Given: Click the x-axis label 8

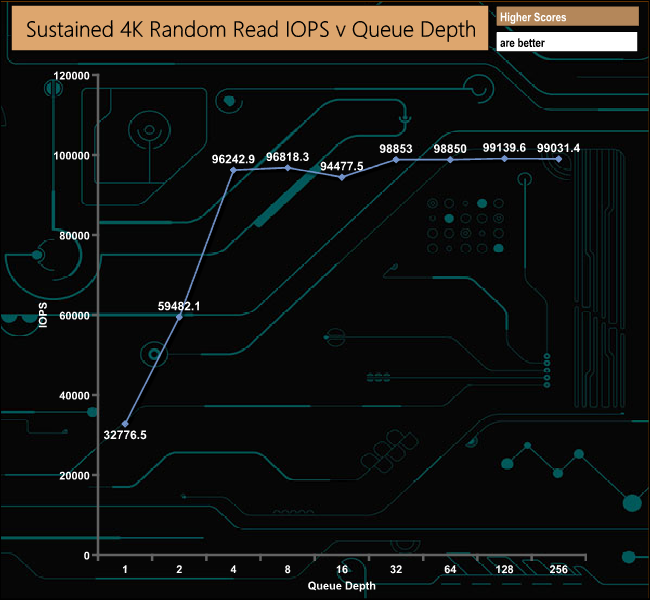Looking at the screenshot, I should tap(288, 570).
